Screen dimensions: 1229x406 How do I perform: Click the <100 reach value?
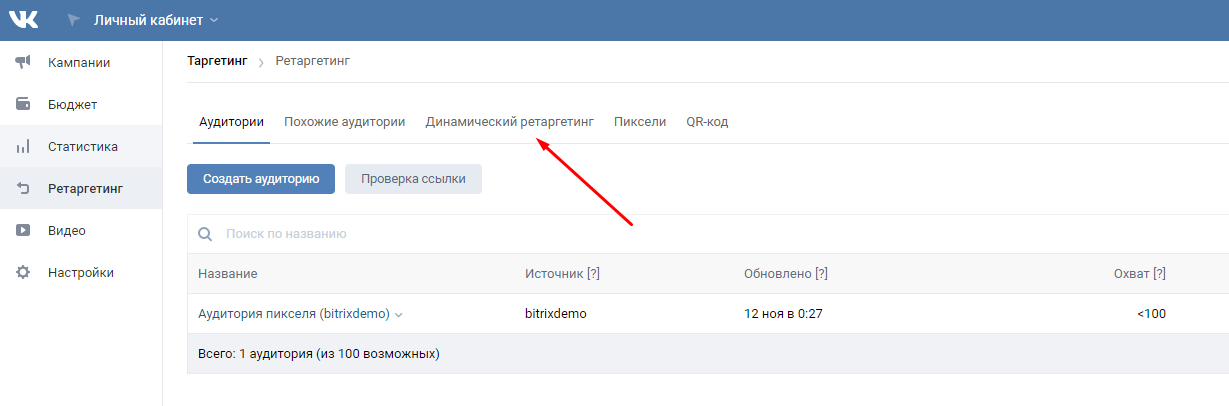coord(1151,314)
